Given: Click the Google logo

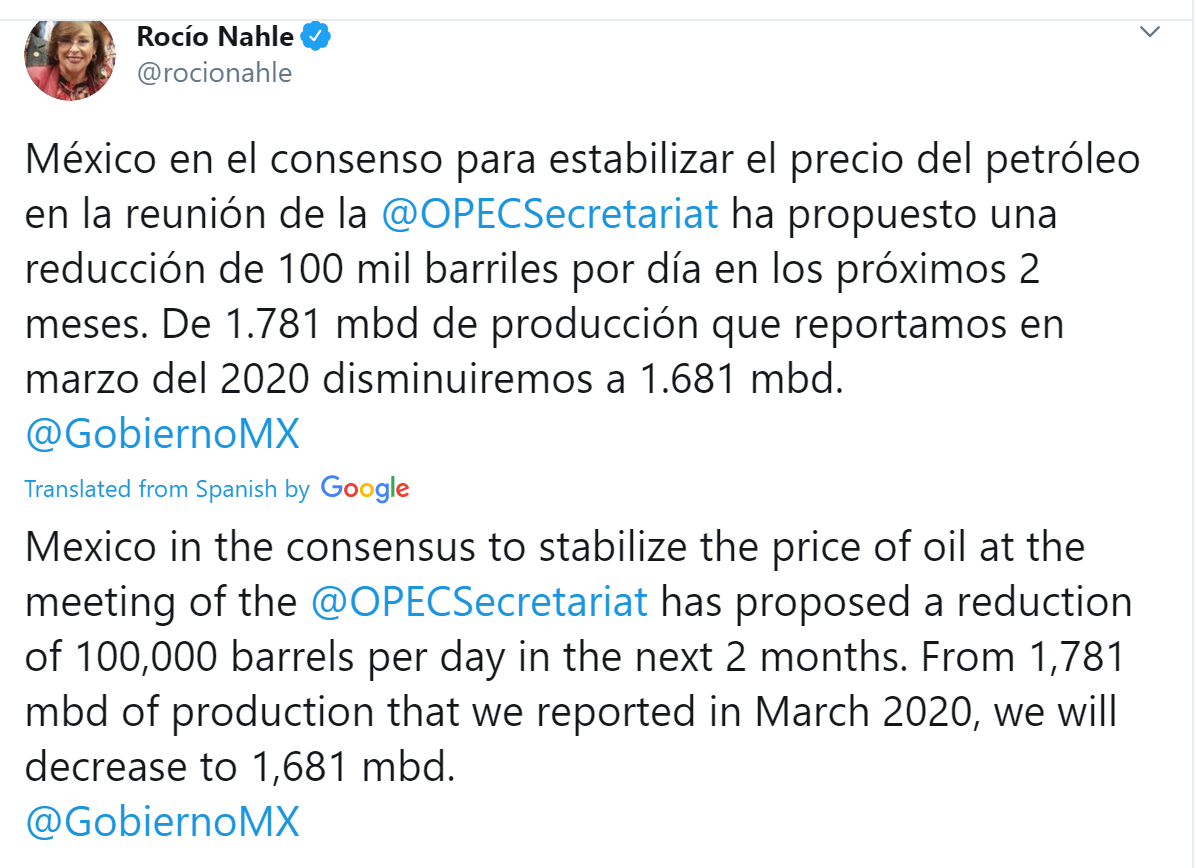Looking at the screenshot, I should click(x=365, y=489).
